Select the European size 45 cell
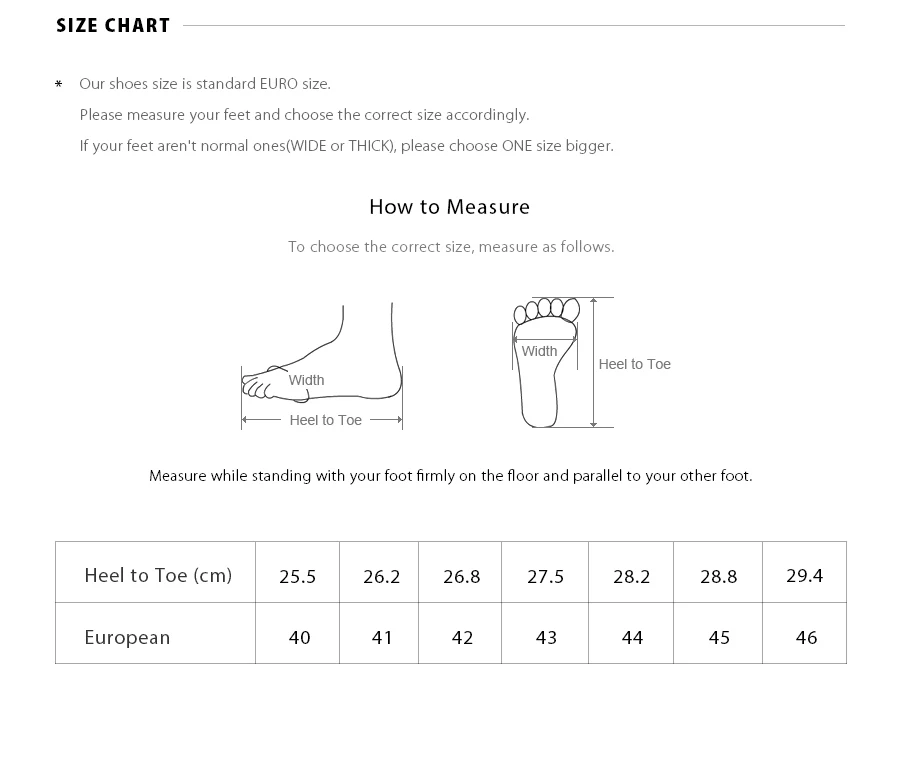900x781 pixels. [718, 634]
